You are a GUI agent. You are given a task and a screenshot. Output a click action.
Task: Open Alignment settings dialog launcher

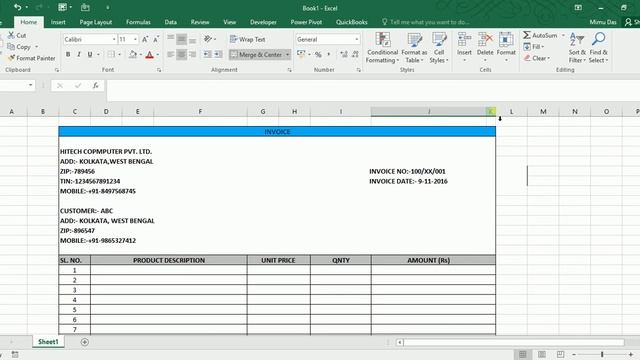point(289,70)
